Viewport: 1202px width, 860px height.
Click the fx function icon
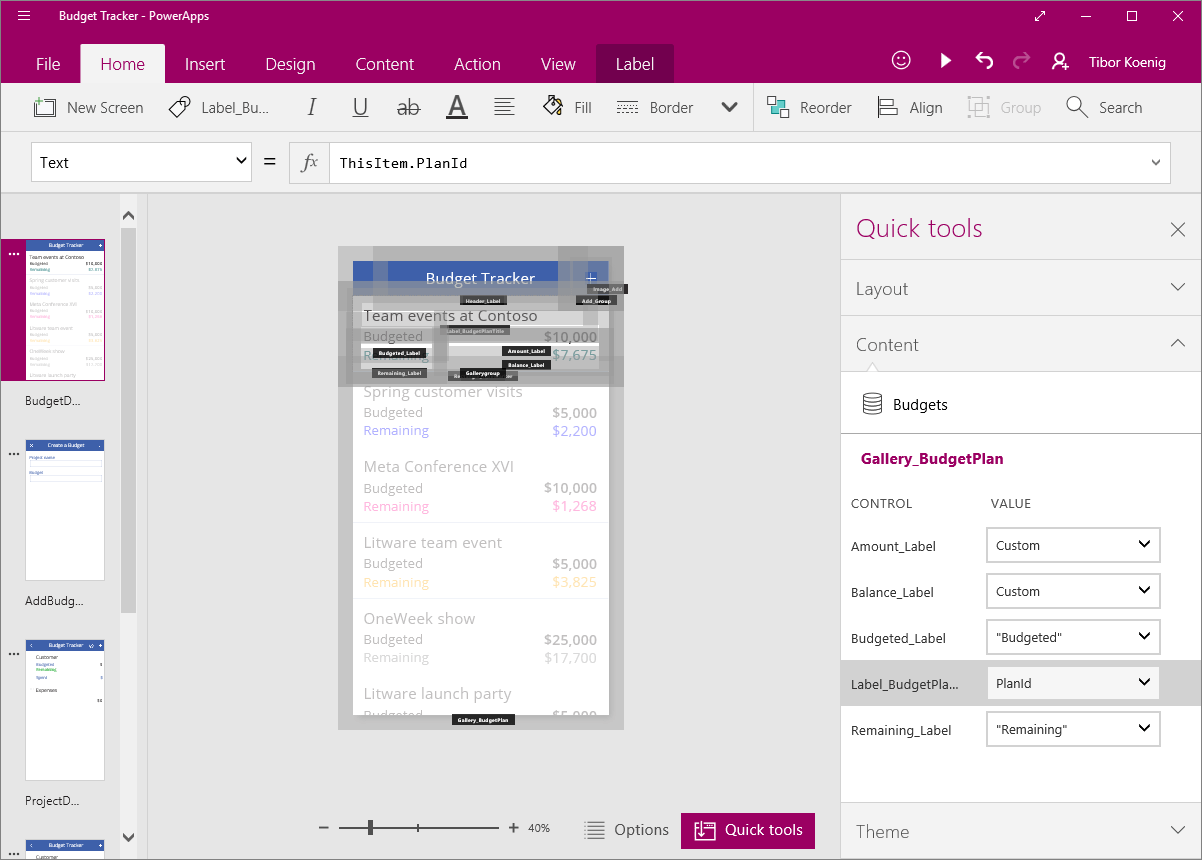[x=310, y=162]
